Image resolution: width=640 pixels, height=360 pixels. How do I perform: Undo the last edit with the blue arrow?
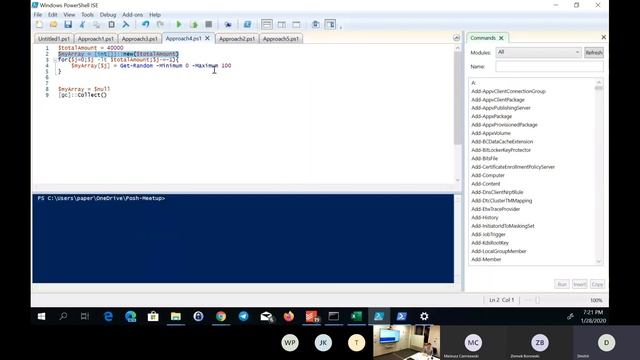pos(145,24)
